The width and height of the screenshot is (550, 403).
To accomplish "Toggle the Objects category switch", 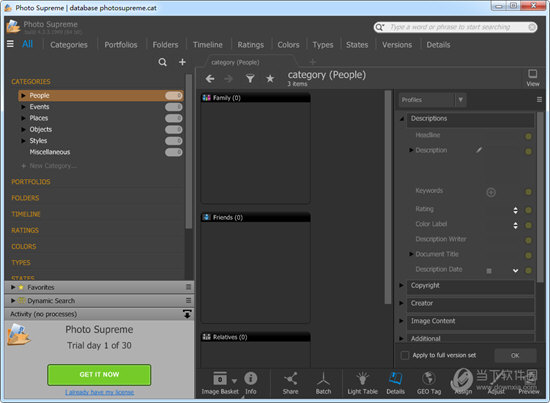I will coord(174,129).
